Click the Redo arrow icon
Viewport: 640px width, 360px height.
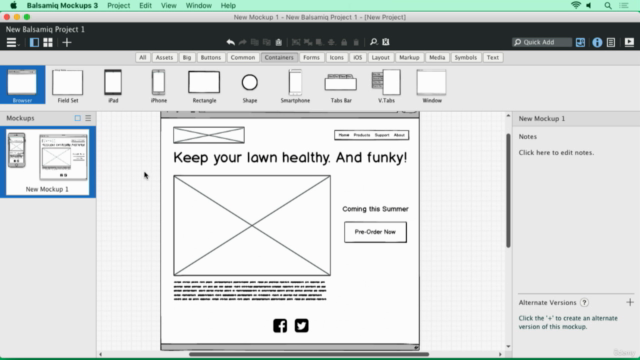pos(242,42)
